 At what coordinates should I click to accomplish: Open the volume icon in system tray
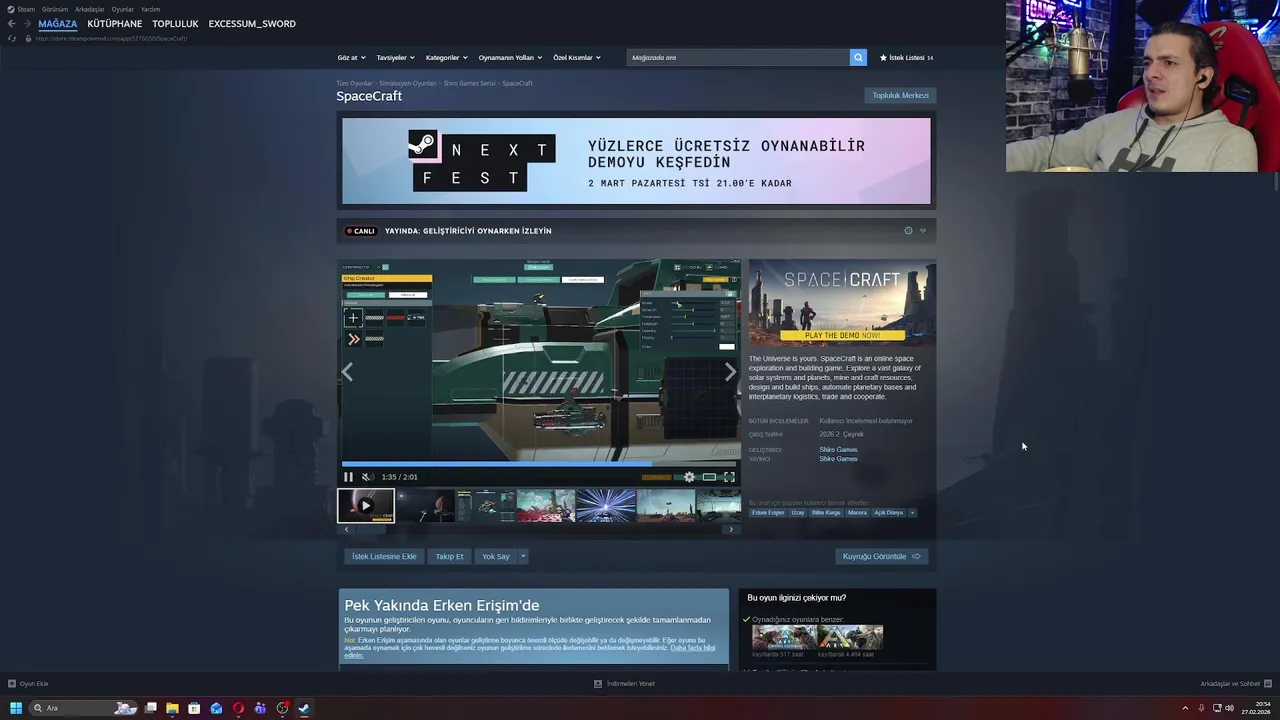(1229, 708)
